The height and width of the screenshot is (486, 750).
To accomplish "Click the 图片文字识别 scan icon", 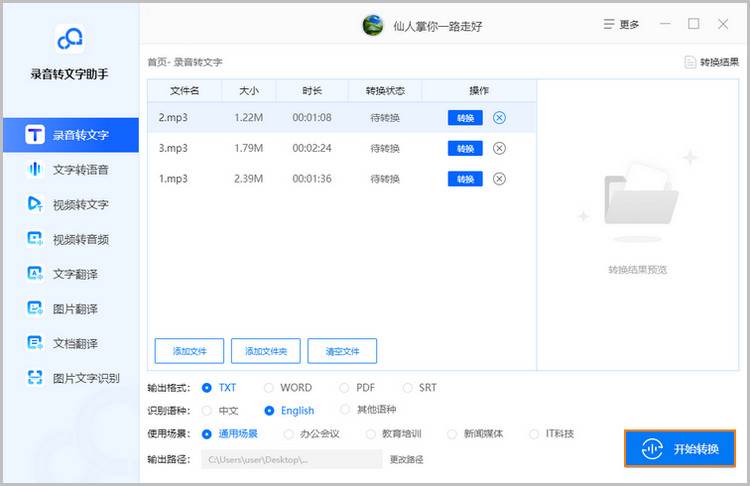I will click(35, 378).
